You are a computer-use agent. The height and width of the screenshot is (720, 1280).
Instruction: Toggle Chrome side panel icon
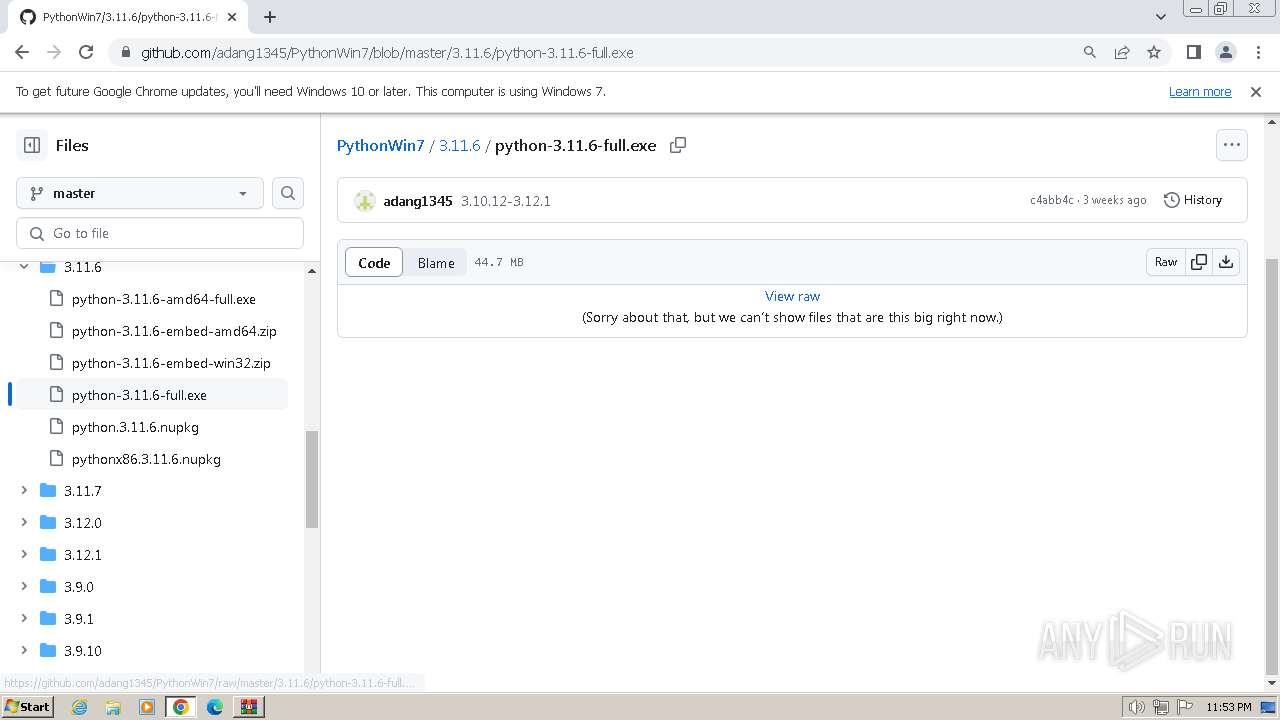(1193, 52)
